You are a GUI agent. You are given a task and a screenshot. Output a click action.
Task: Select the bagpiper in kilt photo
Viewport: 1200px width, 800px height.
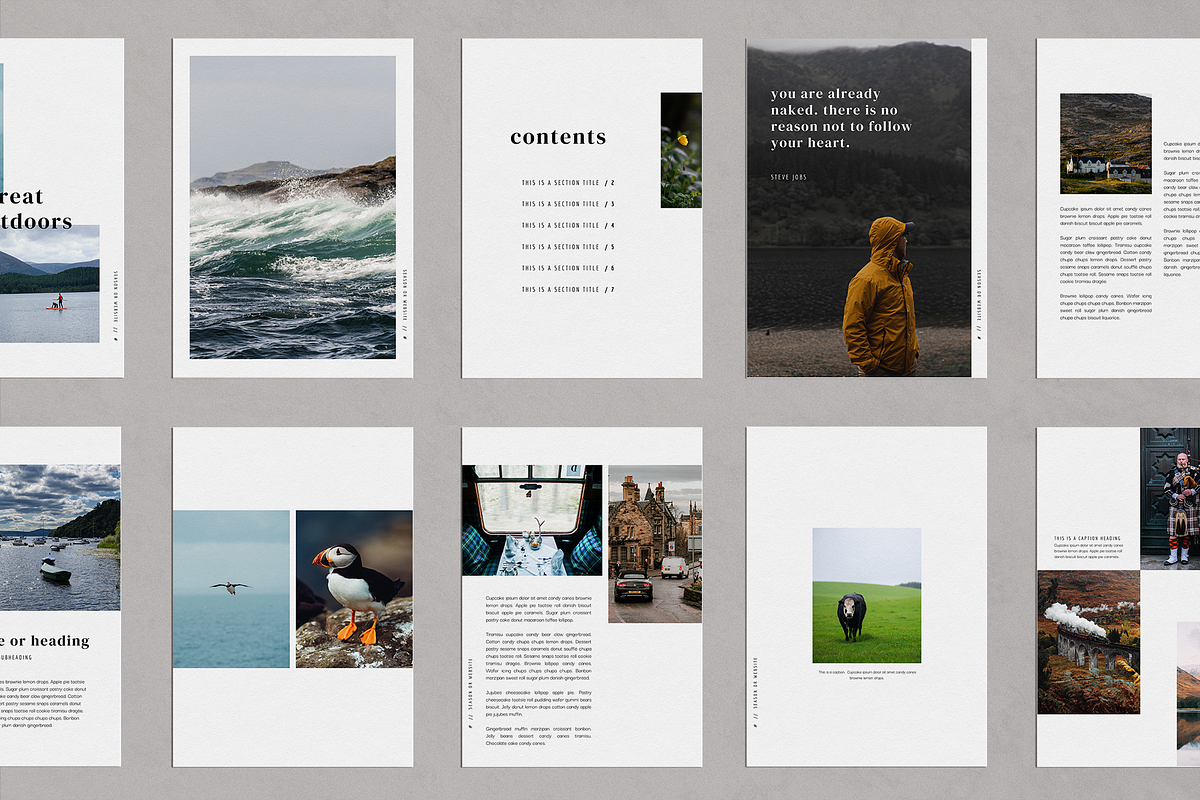1170,498
